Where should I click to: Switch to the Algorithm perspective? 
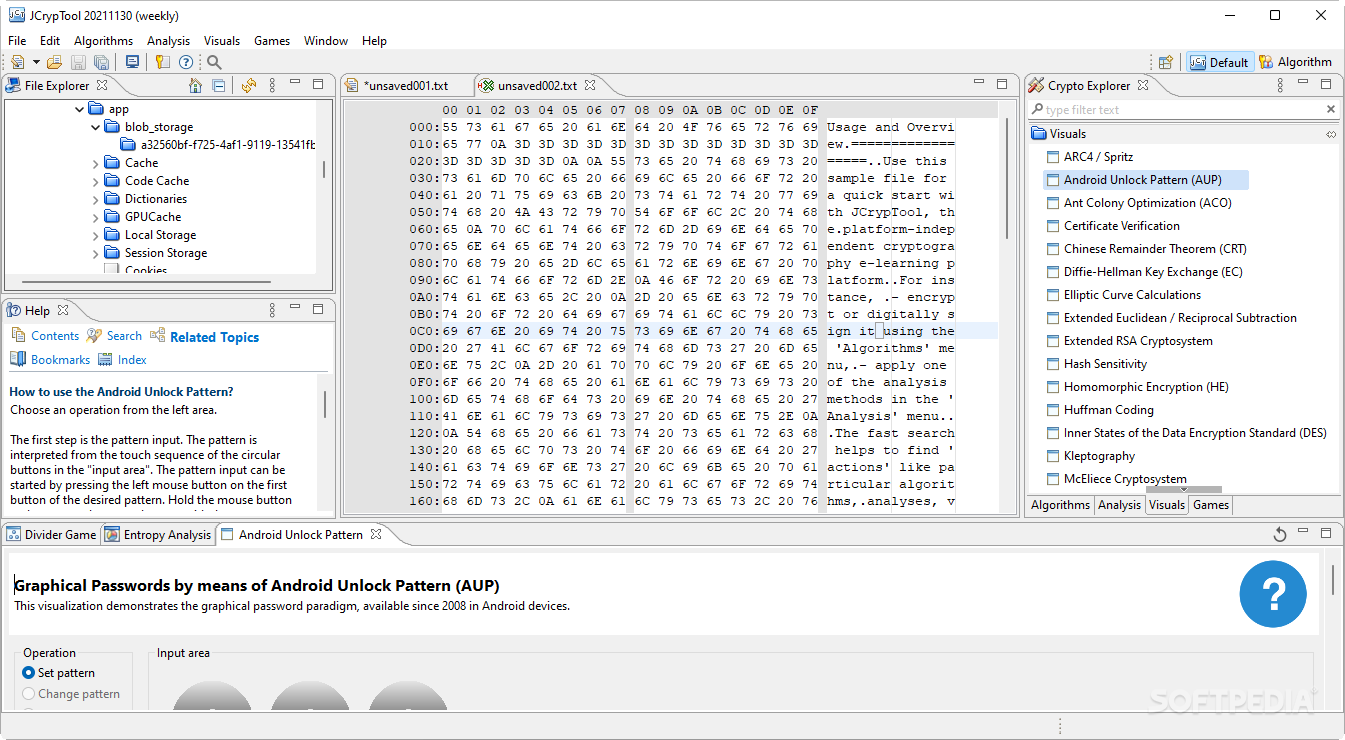tap(1295, 62)
